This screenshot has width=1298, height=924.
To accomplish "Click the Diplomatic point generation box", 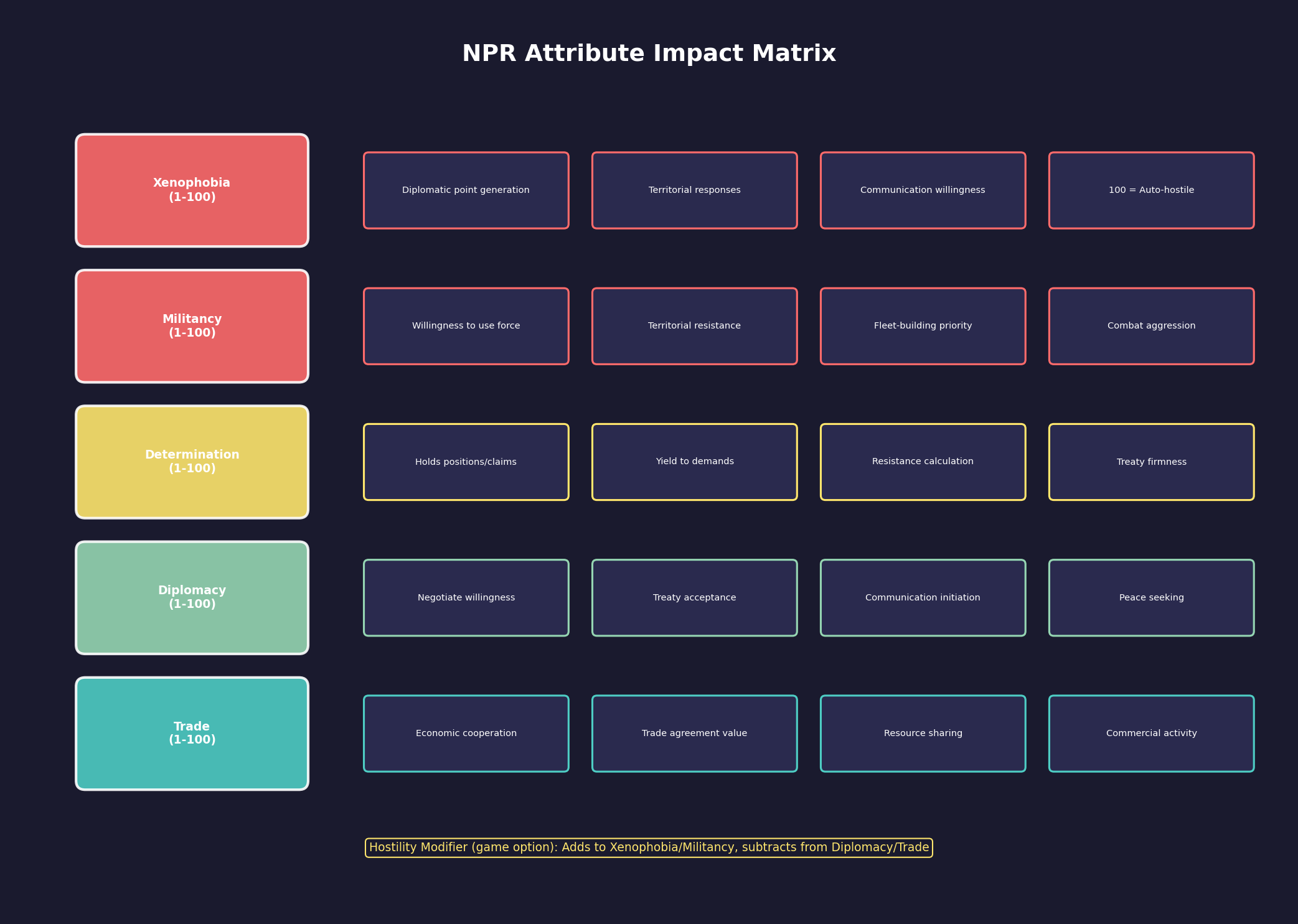I will (x=466, y=190).
